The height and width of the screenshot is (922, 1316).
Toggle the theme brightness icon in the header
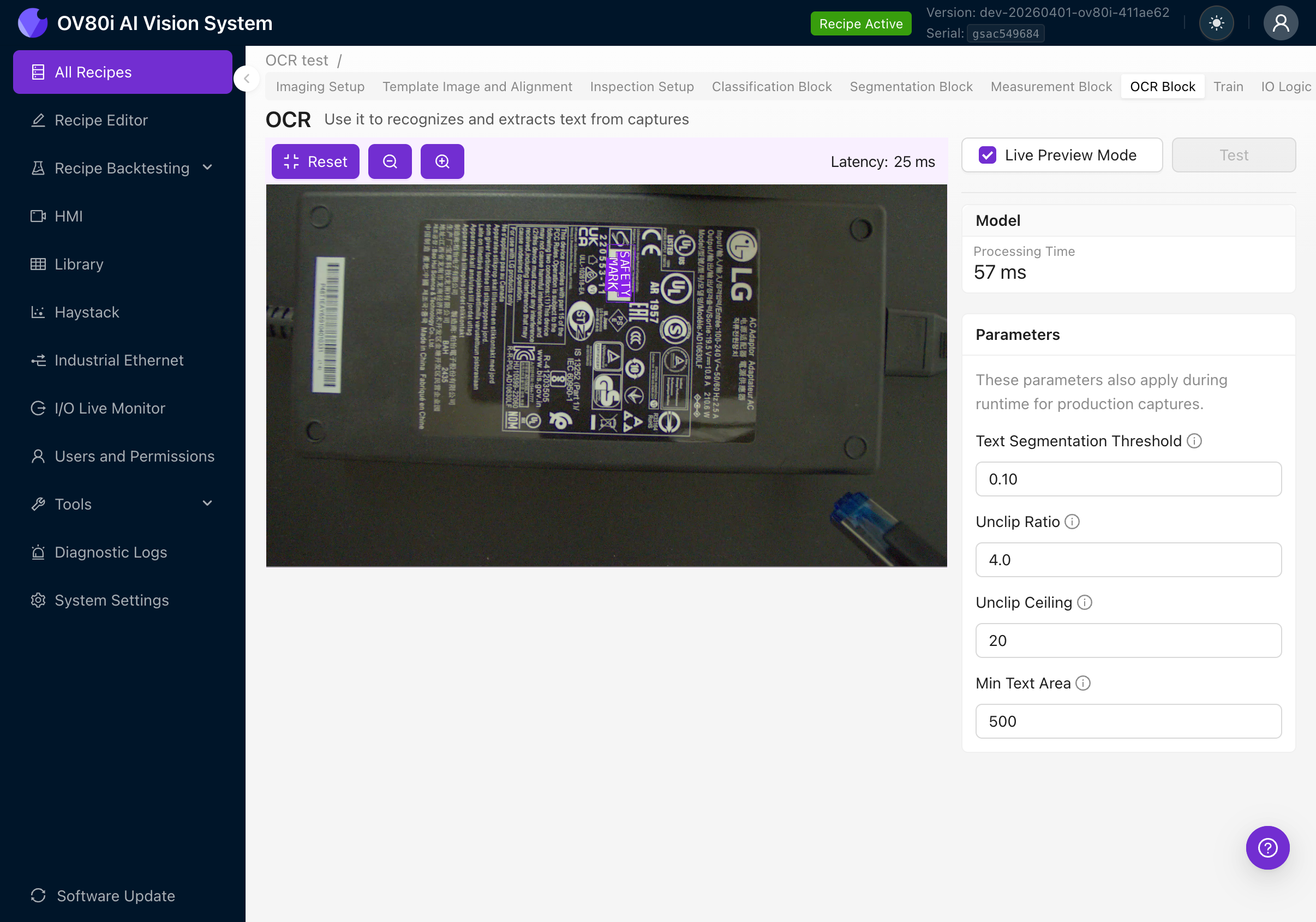(x=1216, y=23)
